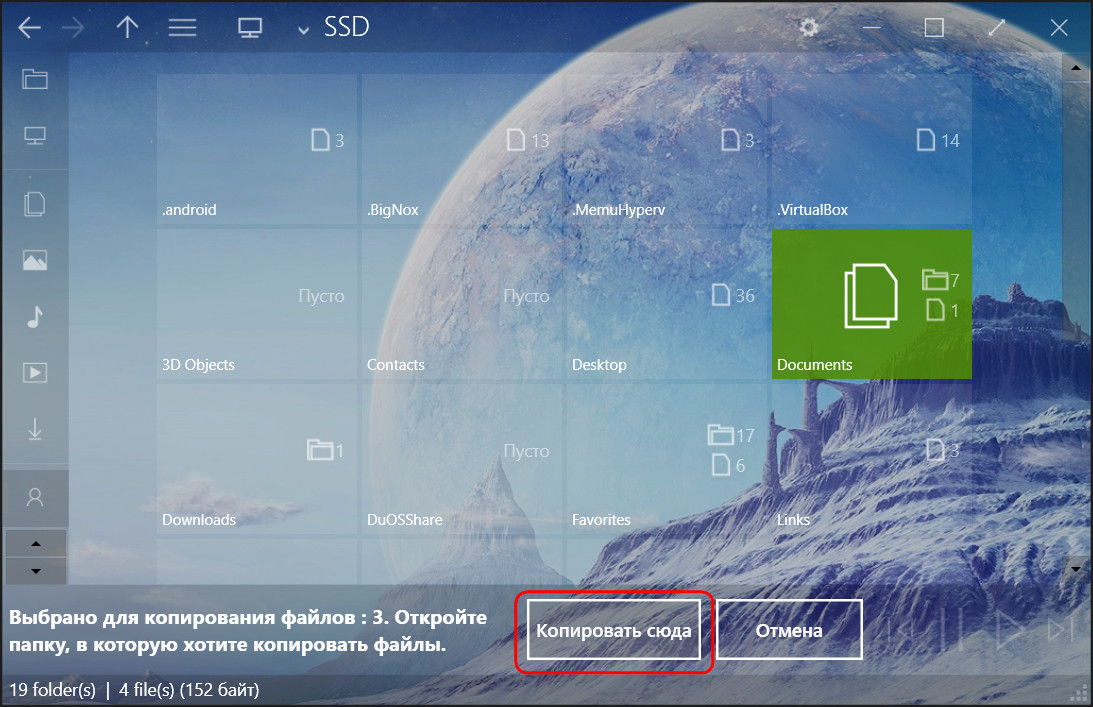Open the 3D Objects folder tile
This screenshot has height=707, width=1093.
tap(257, 304)
